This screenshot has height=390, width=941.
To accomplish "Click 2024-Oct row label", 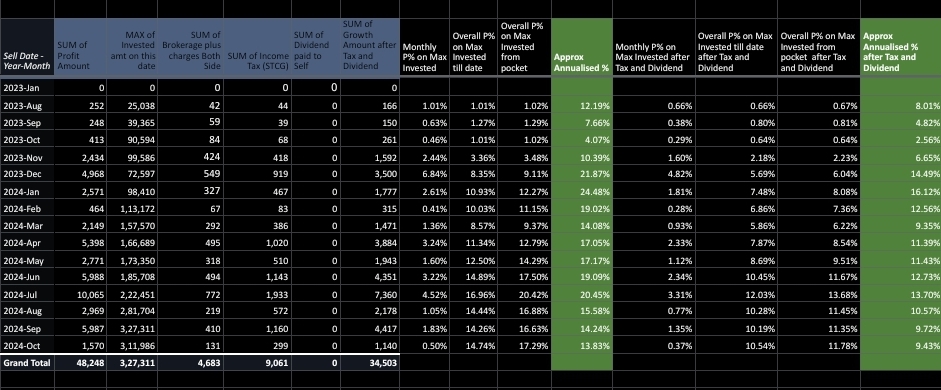I will 27,346.
